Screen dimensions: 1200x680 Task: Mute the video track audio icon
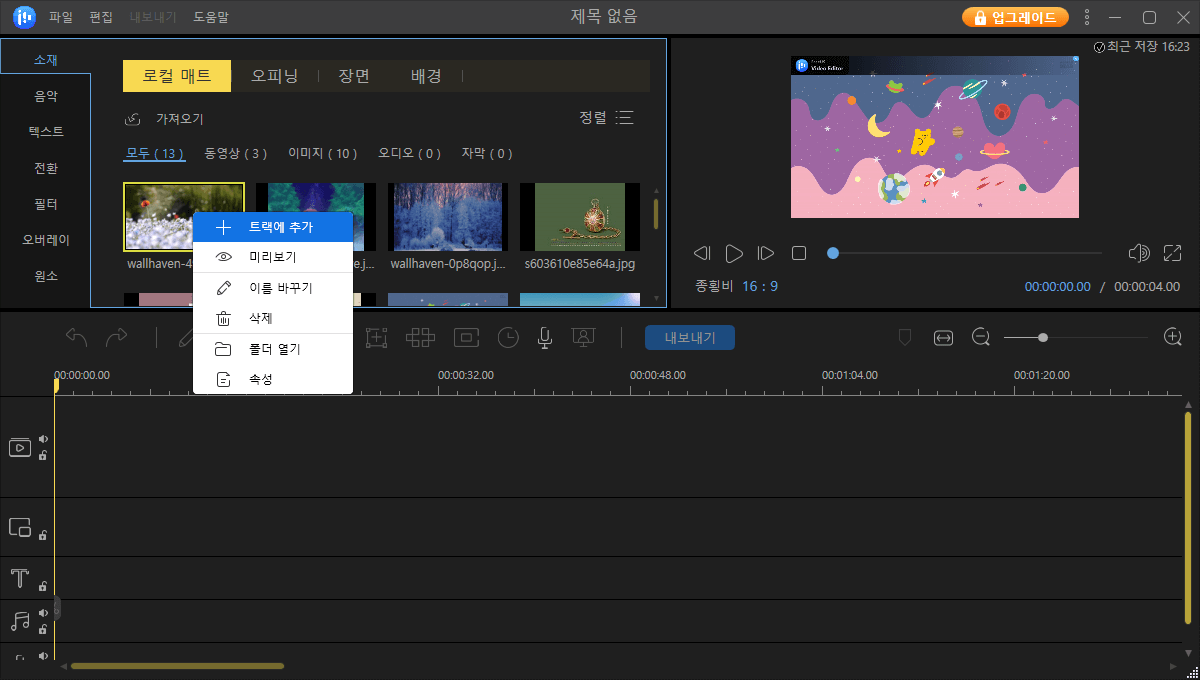(x=42, y=437)
